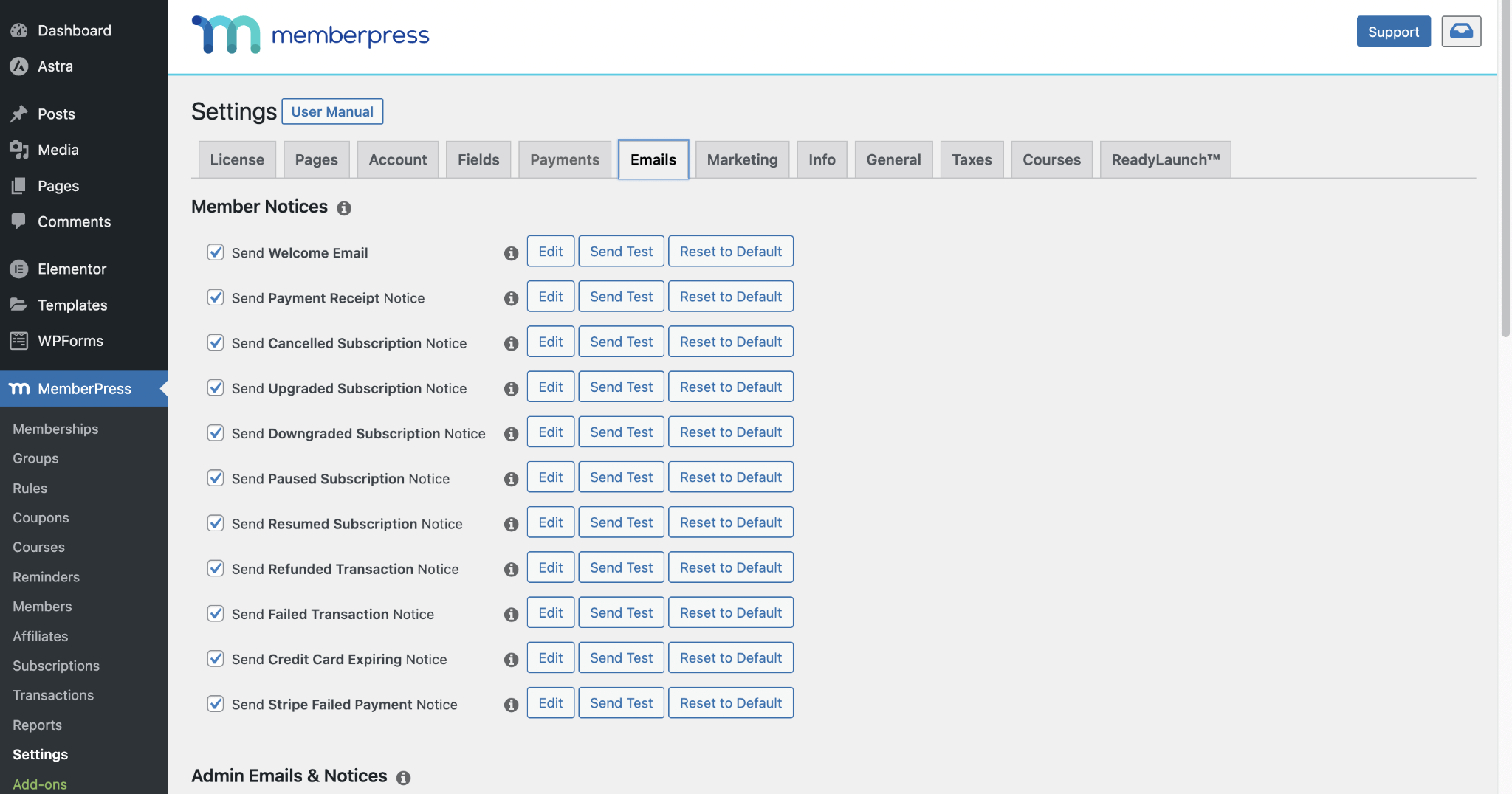This screenshot has height=794, width=1512.
Task: Toggle Send Paused Subscription Notice checkbox
Action: click(216, 478)
